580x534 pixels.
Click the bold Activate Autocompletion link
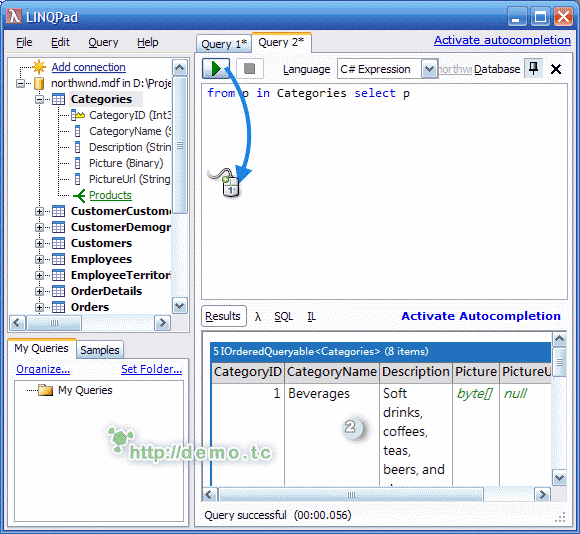(481, 316)
